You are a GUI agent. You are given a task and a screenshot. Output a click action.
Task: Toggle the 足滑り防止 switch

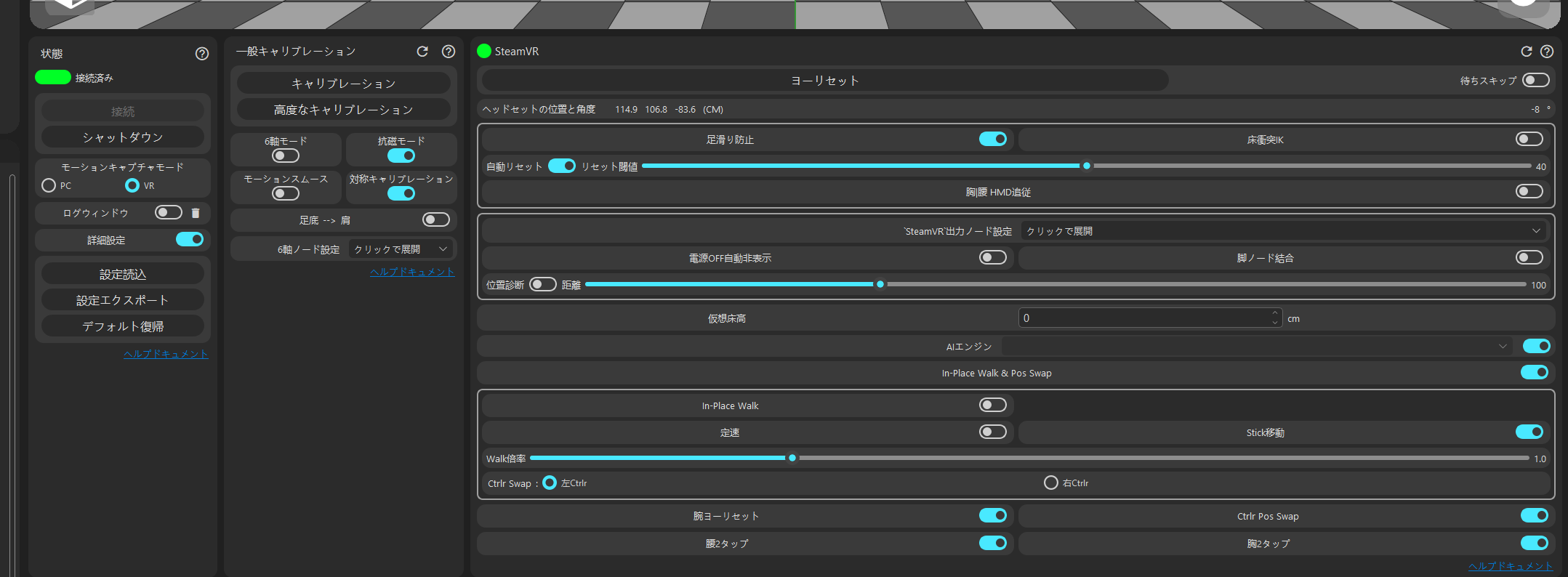click(x=992, y=139)
